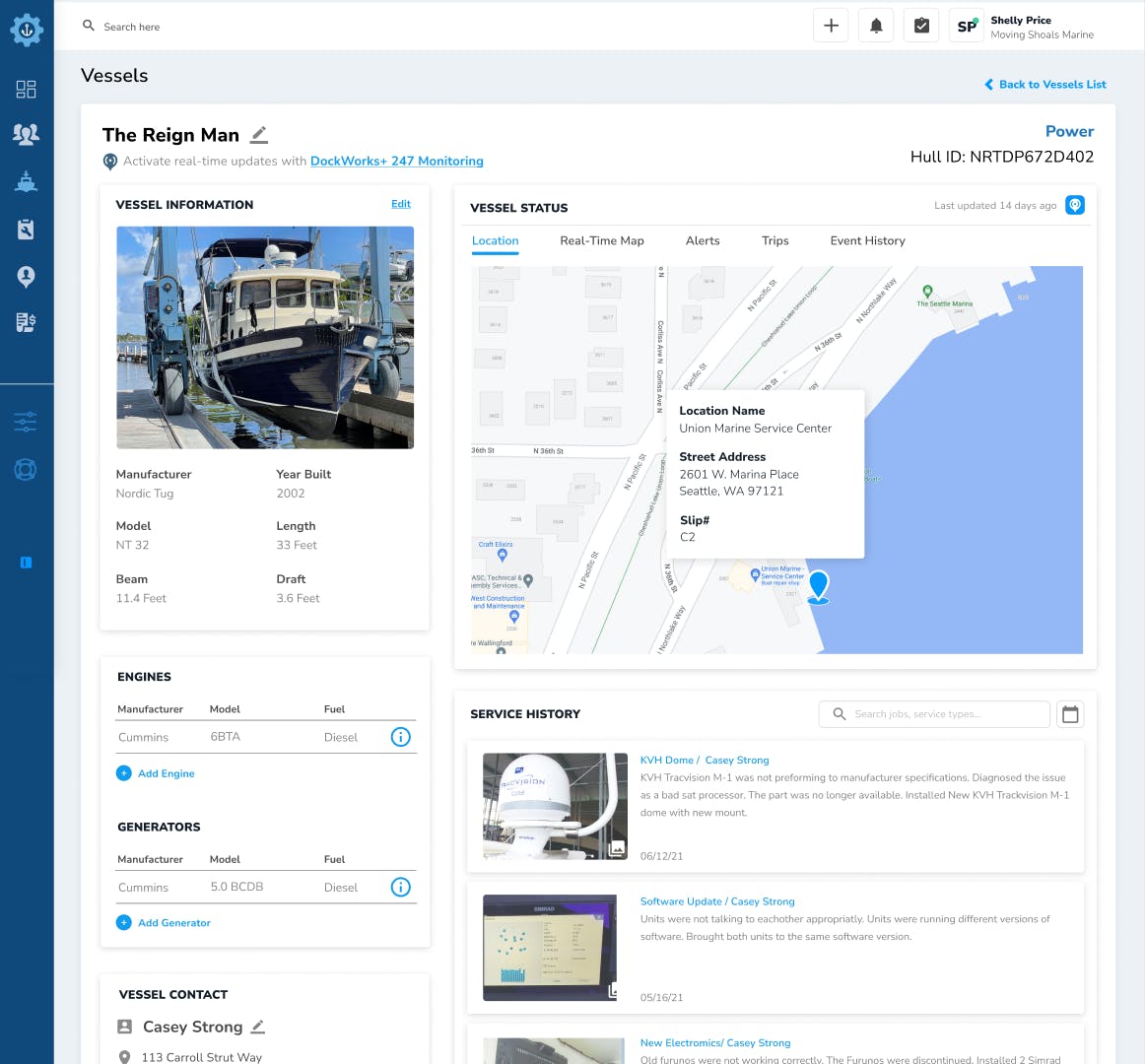This screenshot has height=1064, width=1145.
Task: Open New Electronics / Casey Strong entry
Action: [715, 1043]
